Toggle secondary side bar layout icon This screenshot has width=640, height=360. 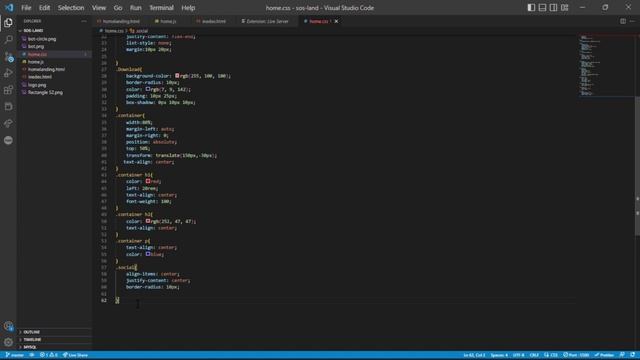click(x=553, y=7)
